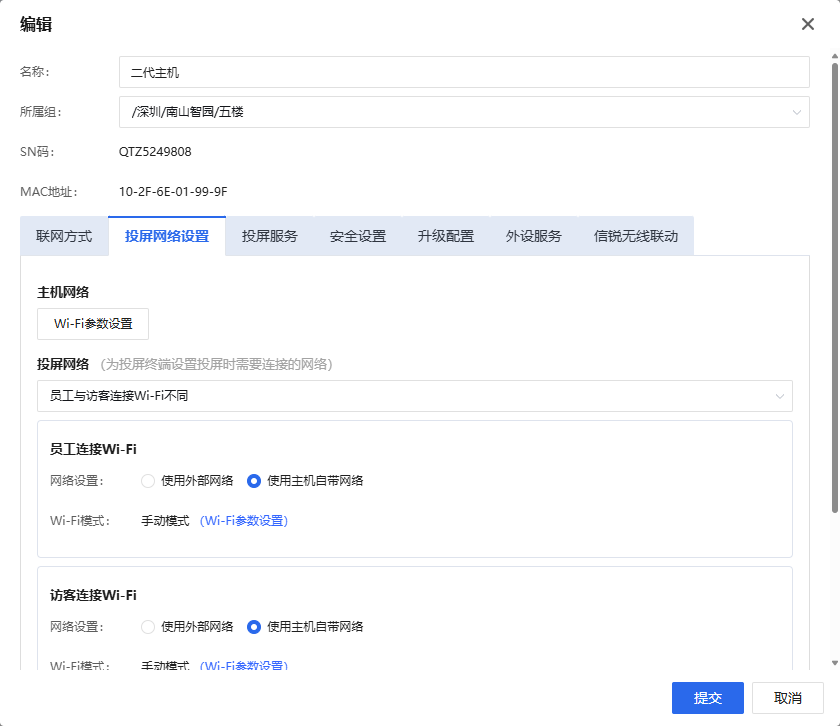Choose 使用主机自带网络 under 访客连接Wi-Fi

tap(254, 627)
